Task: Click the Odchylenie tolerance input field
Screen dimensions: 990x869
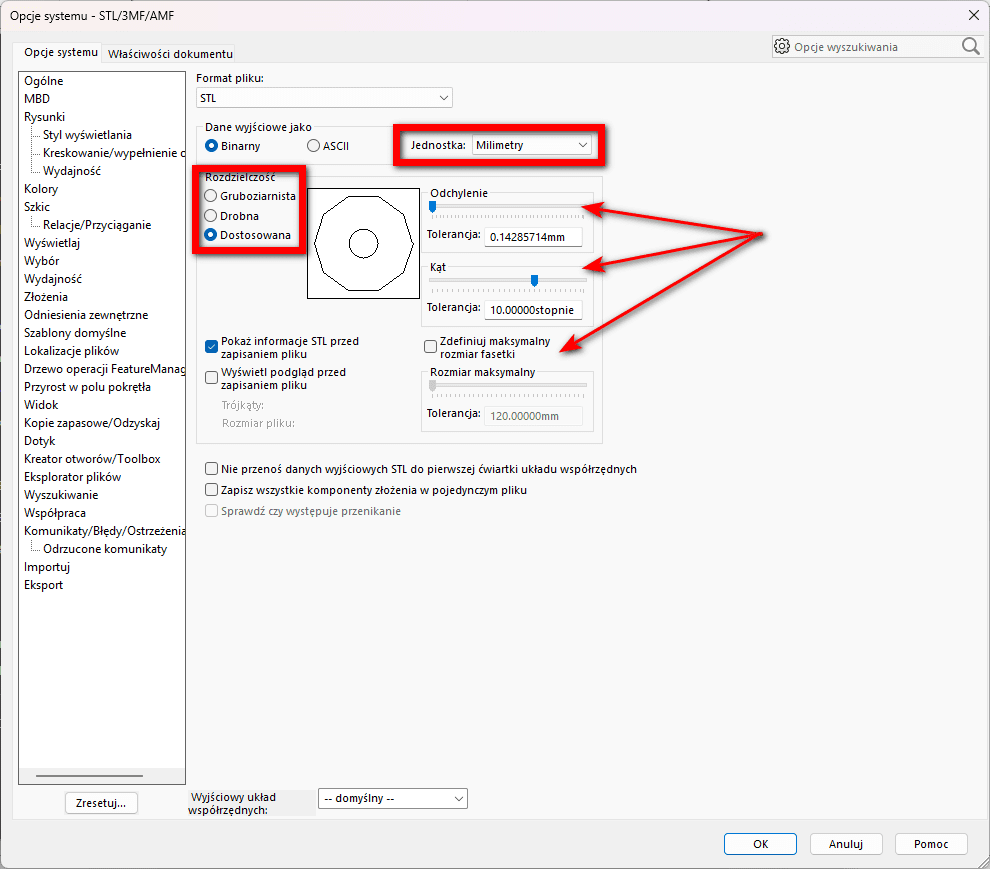Action: point(533,237)
